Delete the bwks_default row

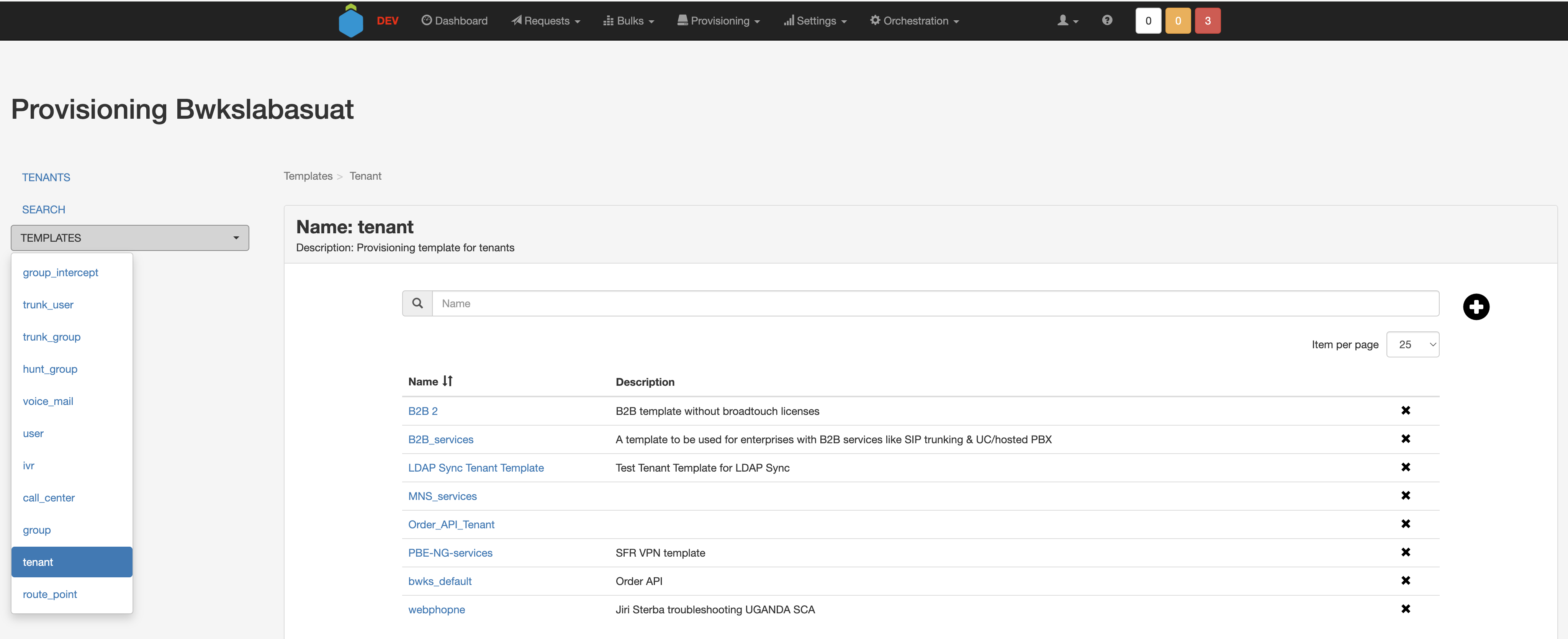coord(1406,580)
